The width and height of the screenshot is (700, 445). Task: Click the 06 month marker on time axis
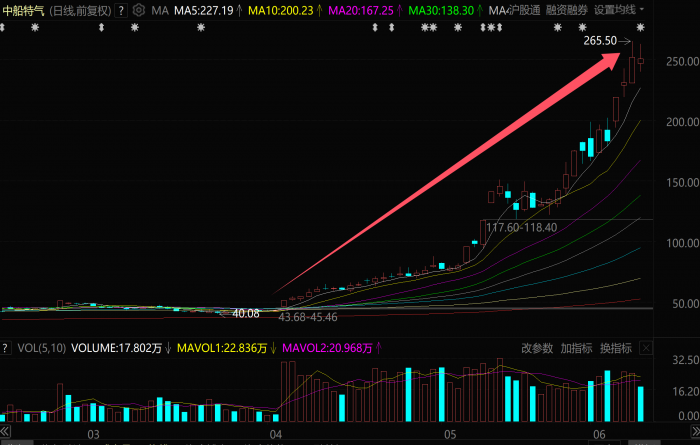tap(600, 434)
